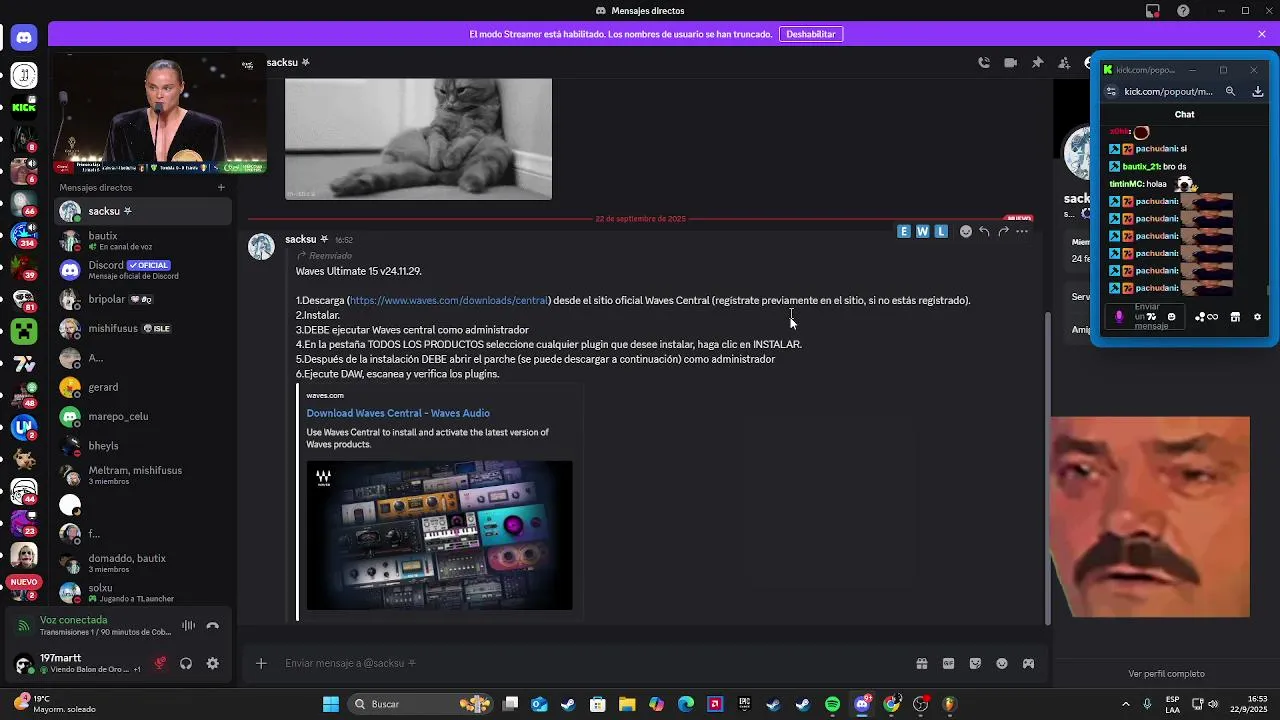Open emoji picker in Discord message bar

click(1002, 663)
